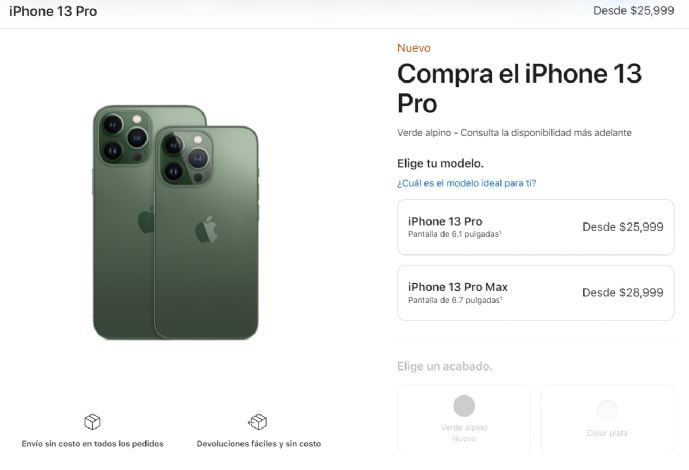The image size is (689, 470).
Task: Choose the Verde alpino finish
Action: tap(464, 419)
